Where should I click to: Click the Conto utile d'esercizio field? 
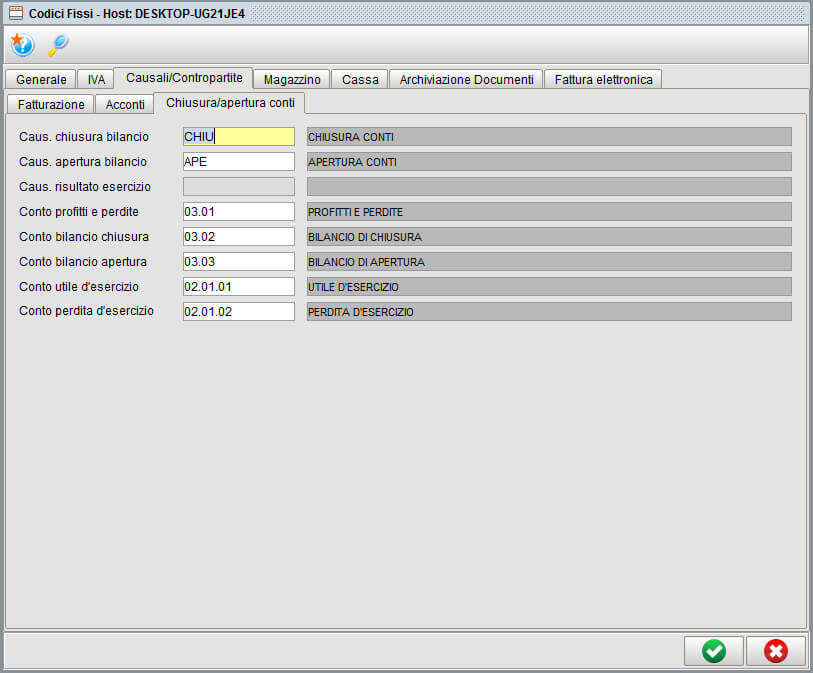coord(239,287)
